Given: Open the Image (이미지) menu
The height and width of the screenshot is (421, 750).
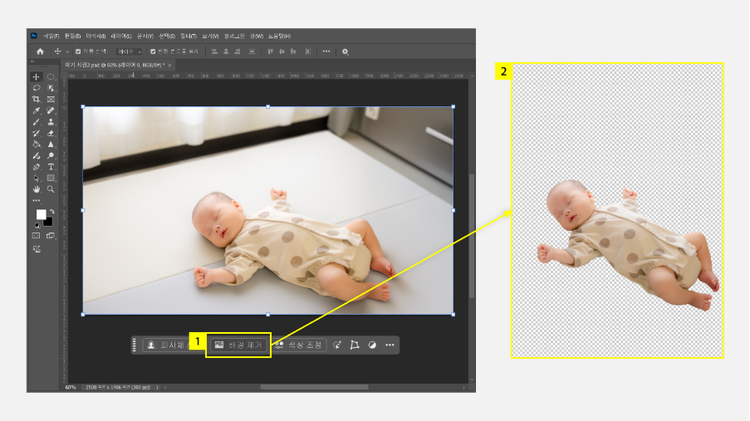Looking at the screenshot, I should (96, 36).
